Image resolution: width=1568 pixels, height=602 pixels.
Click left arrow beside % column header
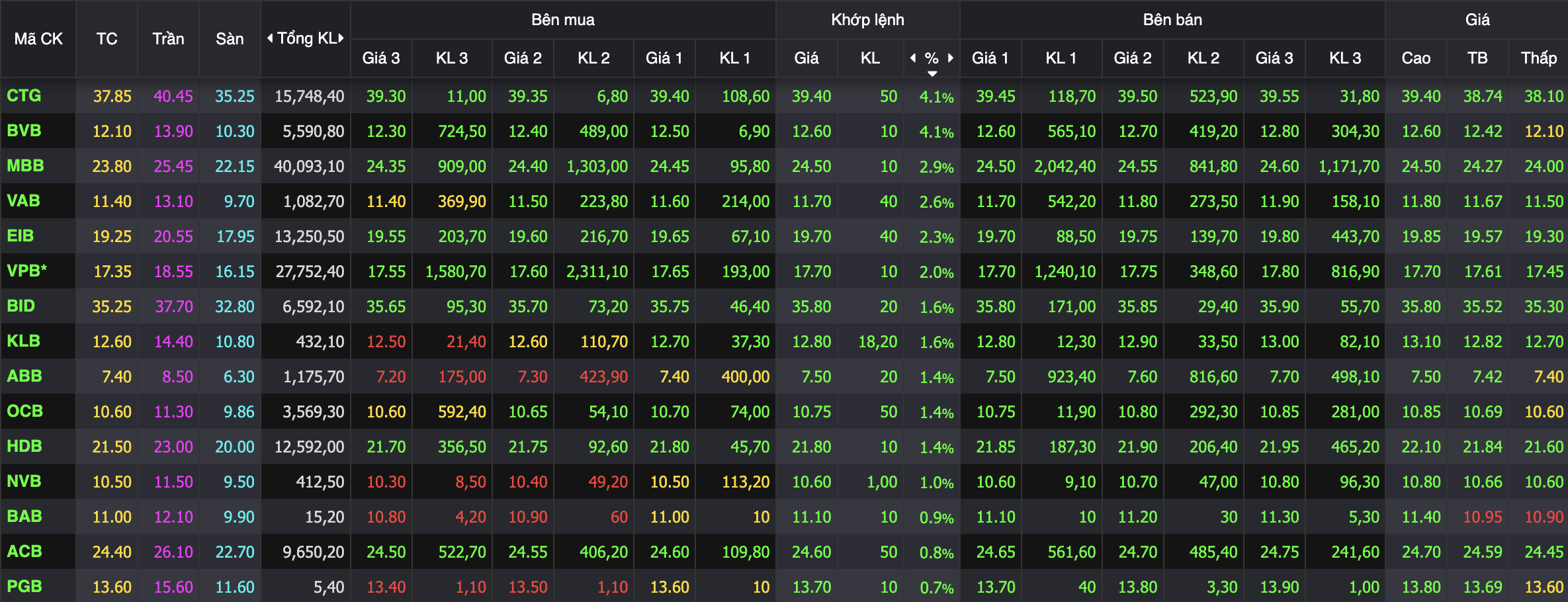pyautogui.click(x=913, y=58)
